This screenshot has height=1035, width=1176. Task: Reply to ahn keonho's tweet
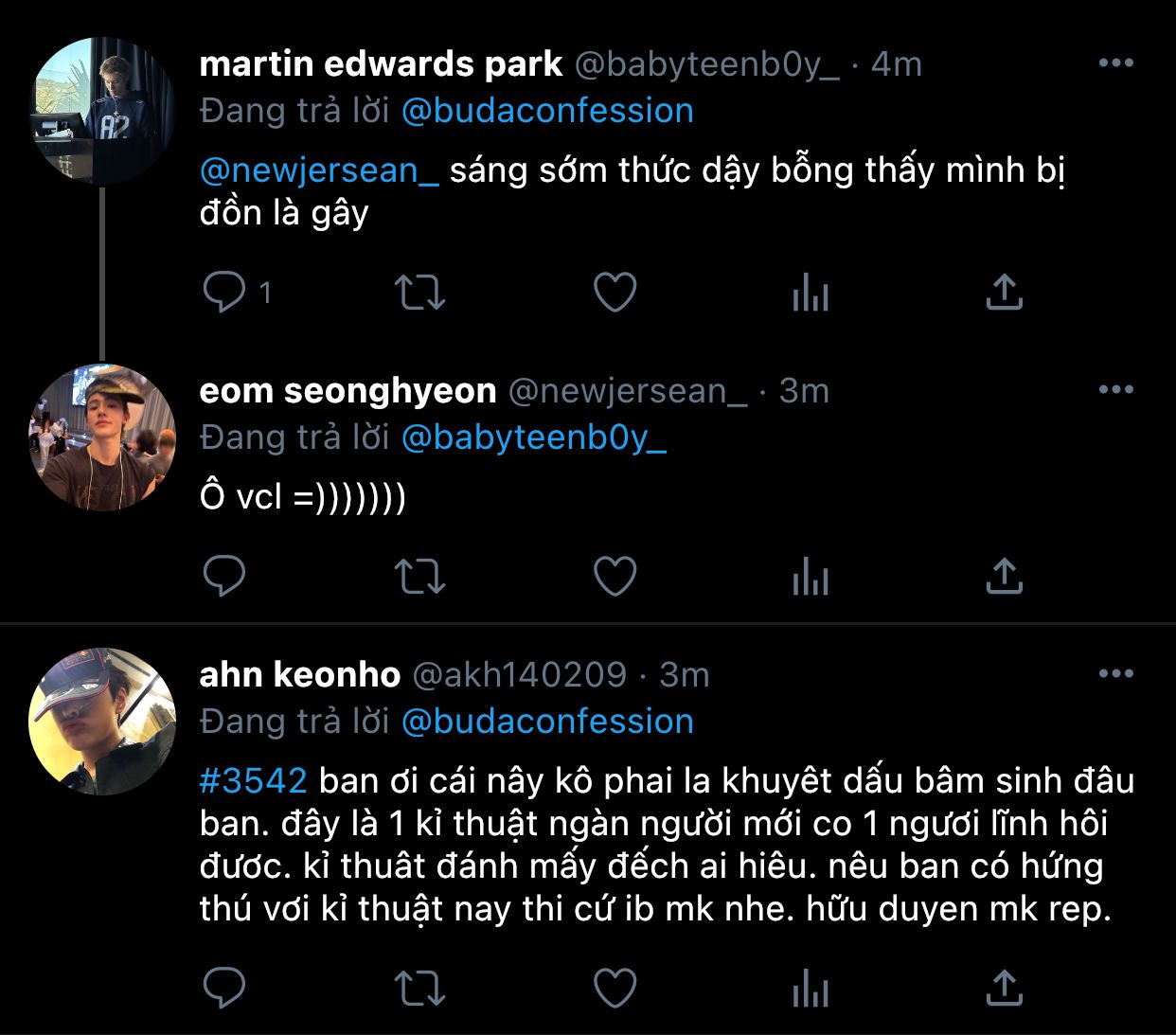[224, 988]
